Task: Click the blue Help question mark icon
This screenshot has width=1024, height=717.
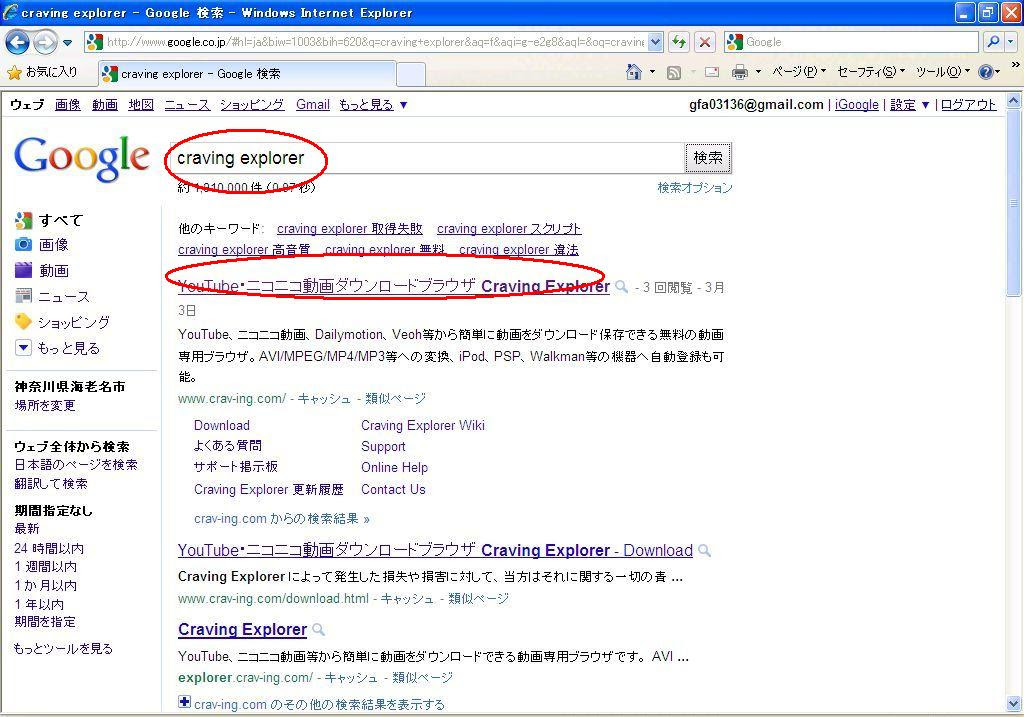Action: [x=985, y=72]
